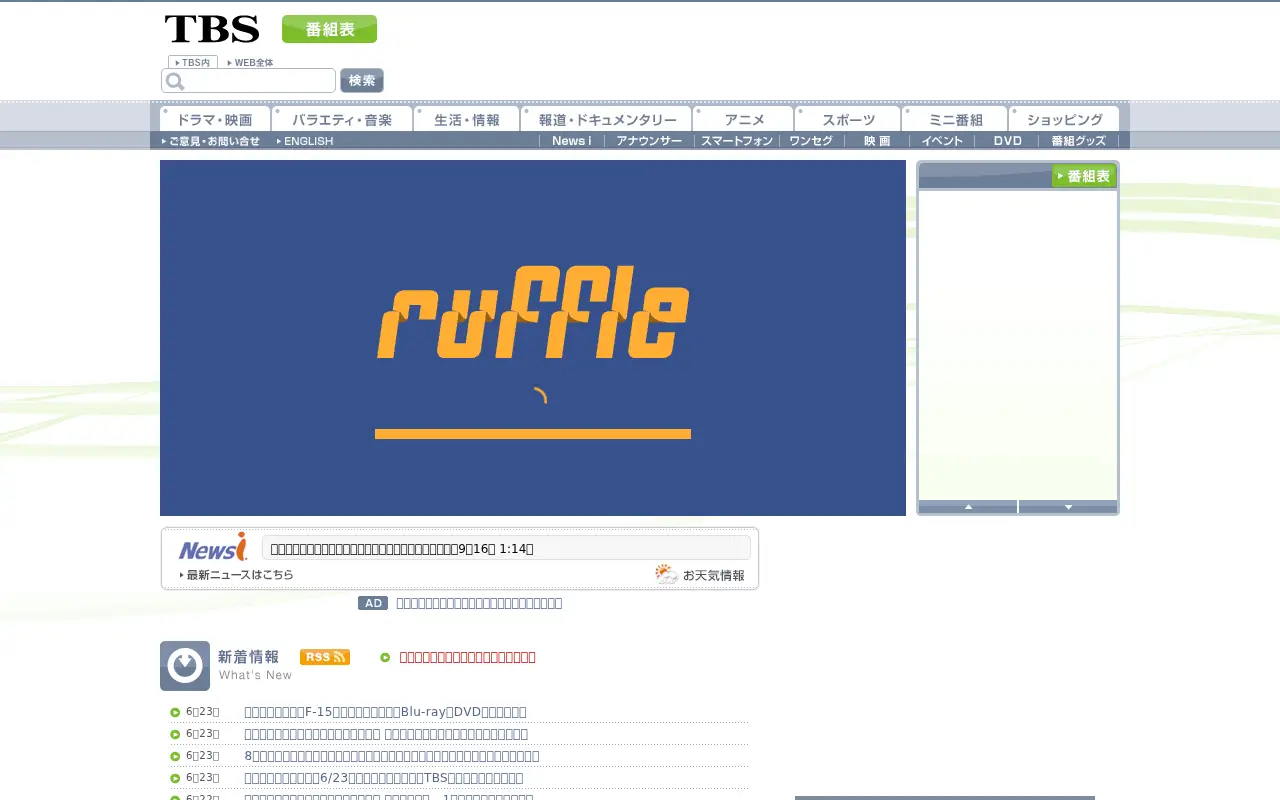This screenshot has width=1280, height=800.
Task: Open the green 番組表 button beside the logo
Action: tap(329, 29)
